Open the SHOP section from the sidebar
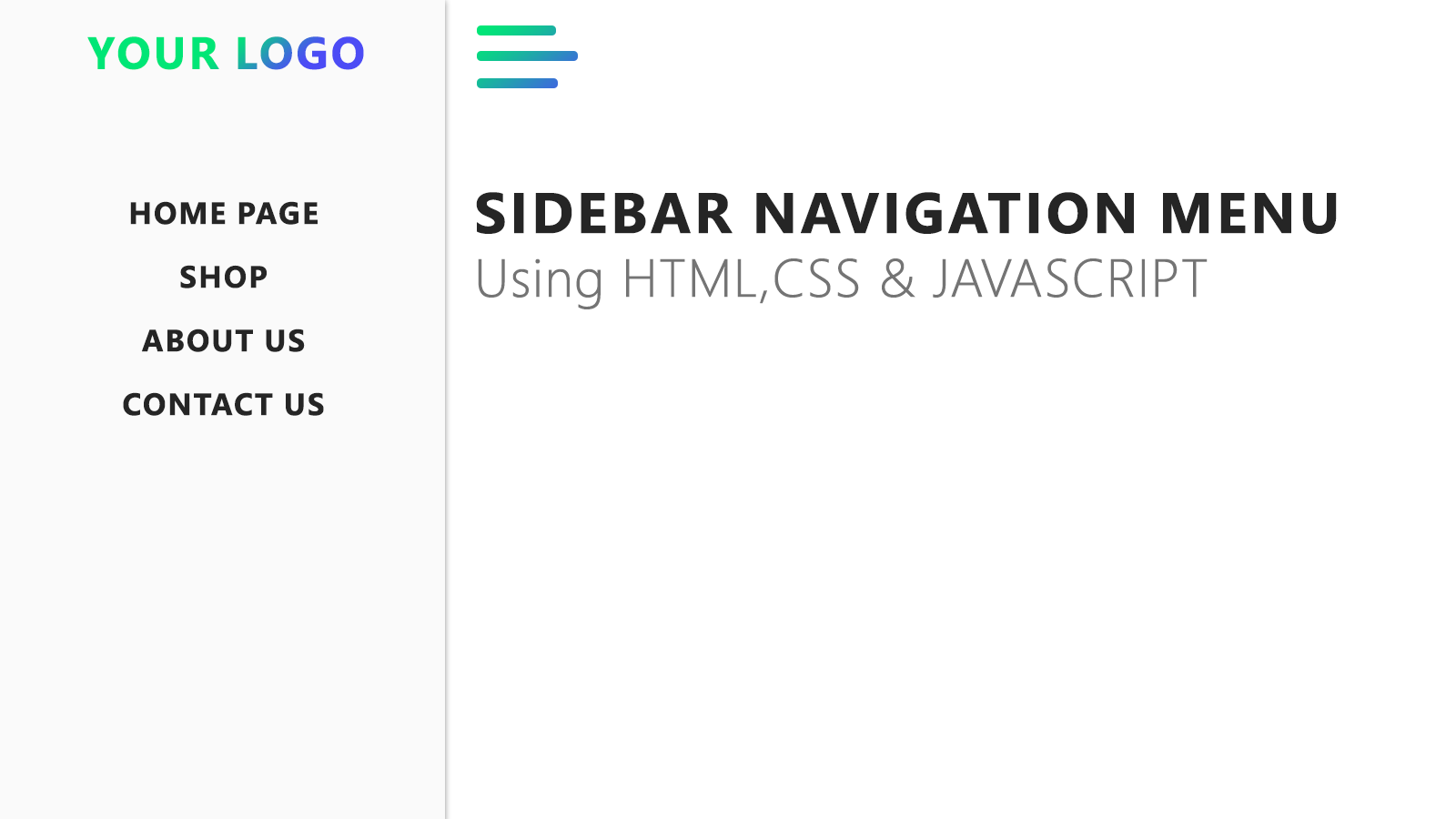The width and height of the screenshot is (1456, 819). coord(223,277)
